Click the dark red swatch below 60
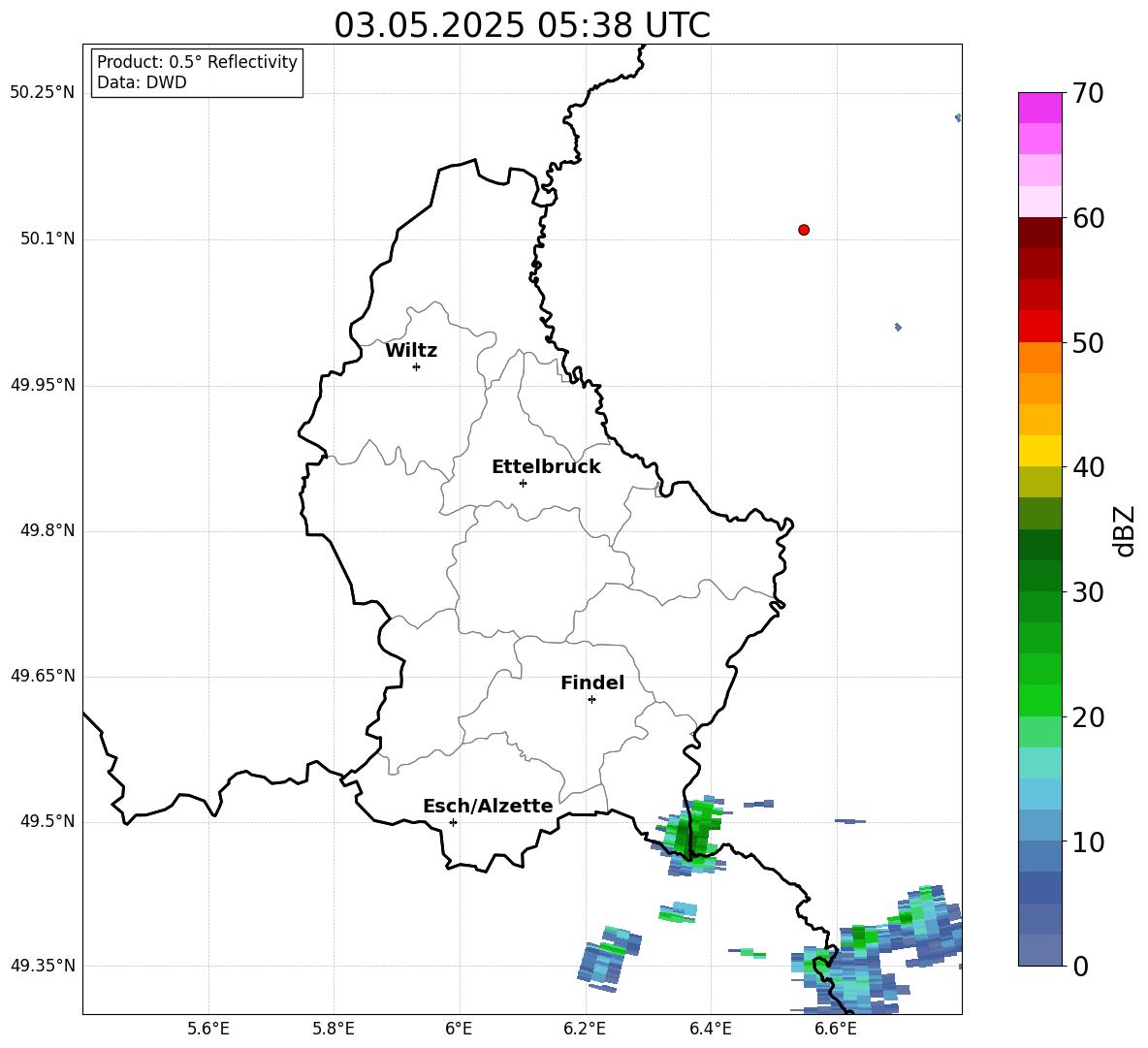This screenshot has width=1148, height=1048. 1039,233
